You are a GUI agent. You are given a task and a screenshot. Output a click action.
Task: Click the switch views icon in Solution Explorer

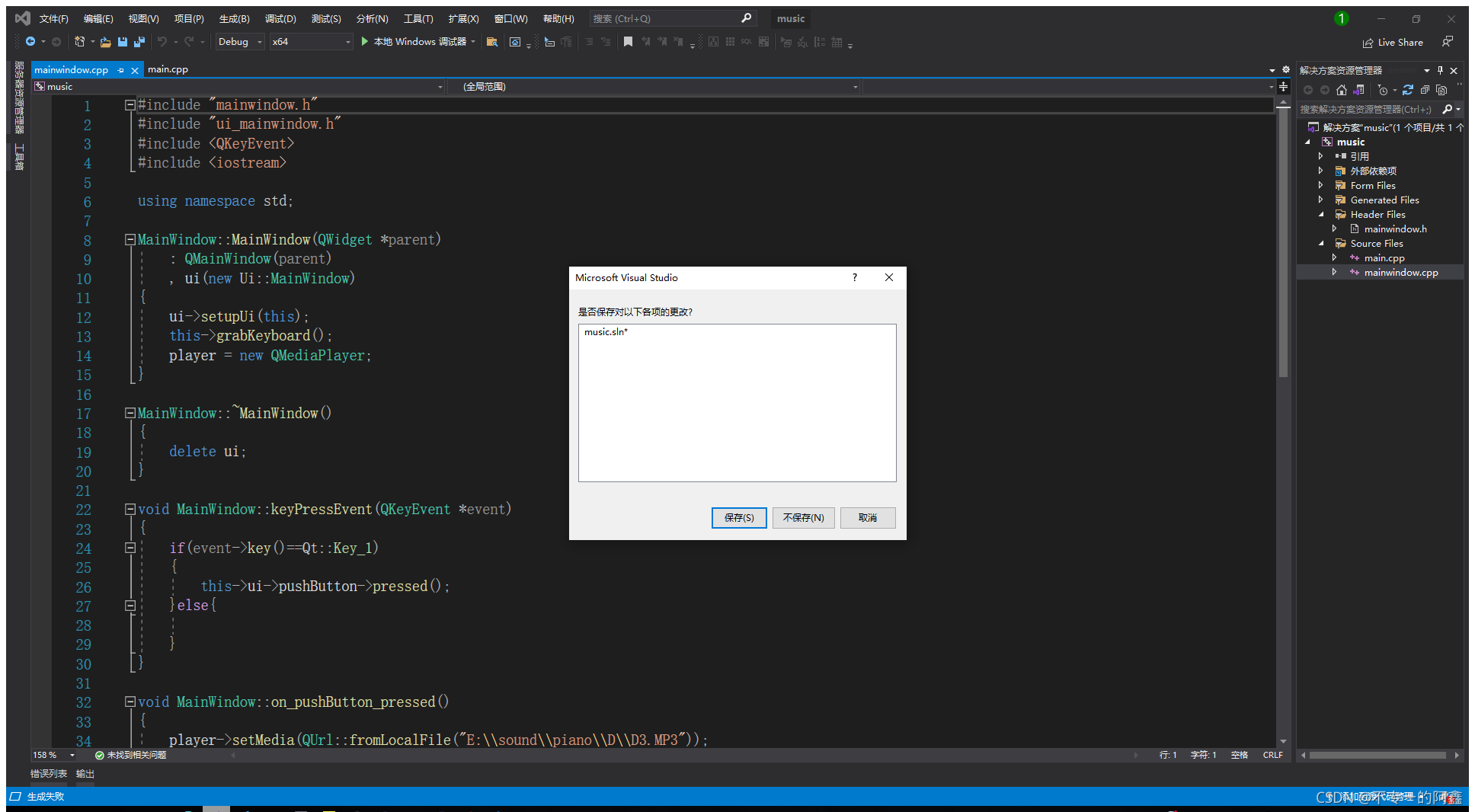click(1358, 90)
